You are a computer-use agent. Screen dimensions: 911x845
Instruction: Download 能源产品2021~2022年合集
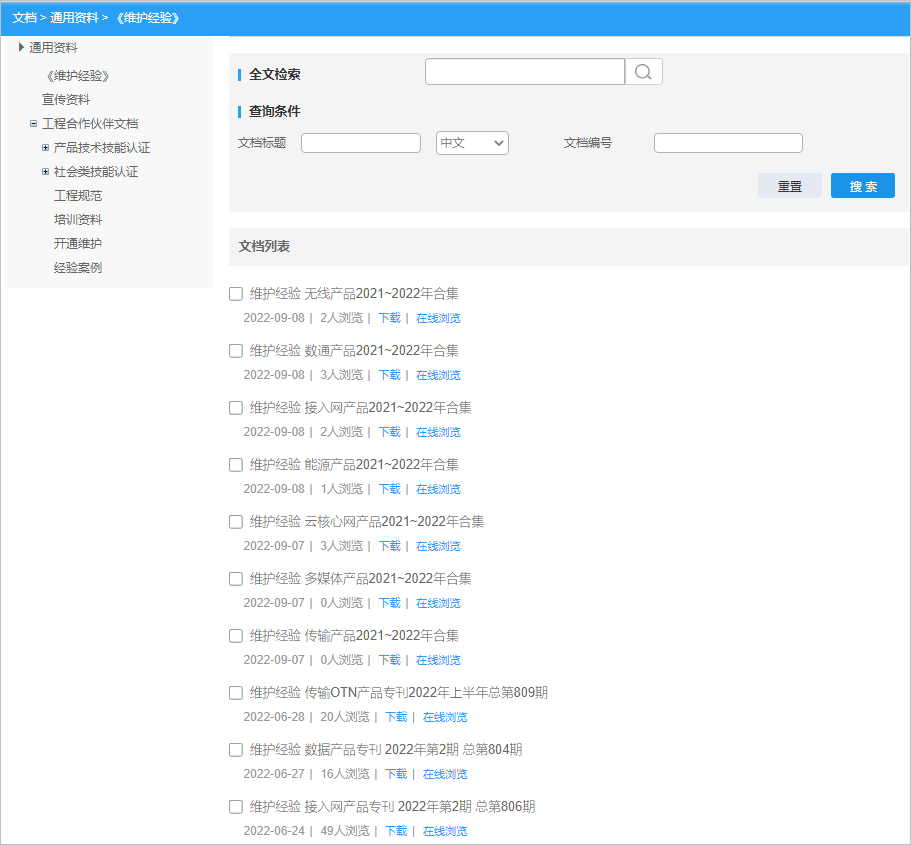390,489
